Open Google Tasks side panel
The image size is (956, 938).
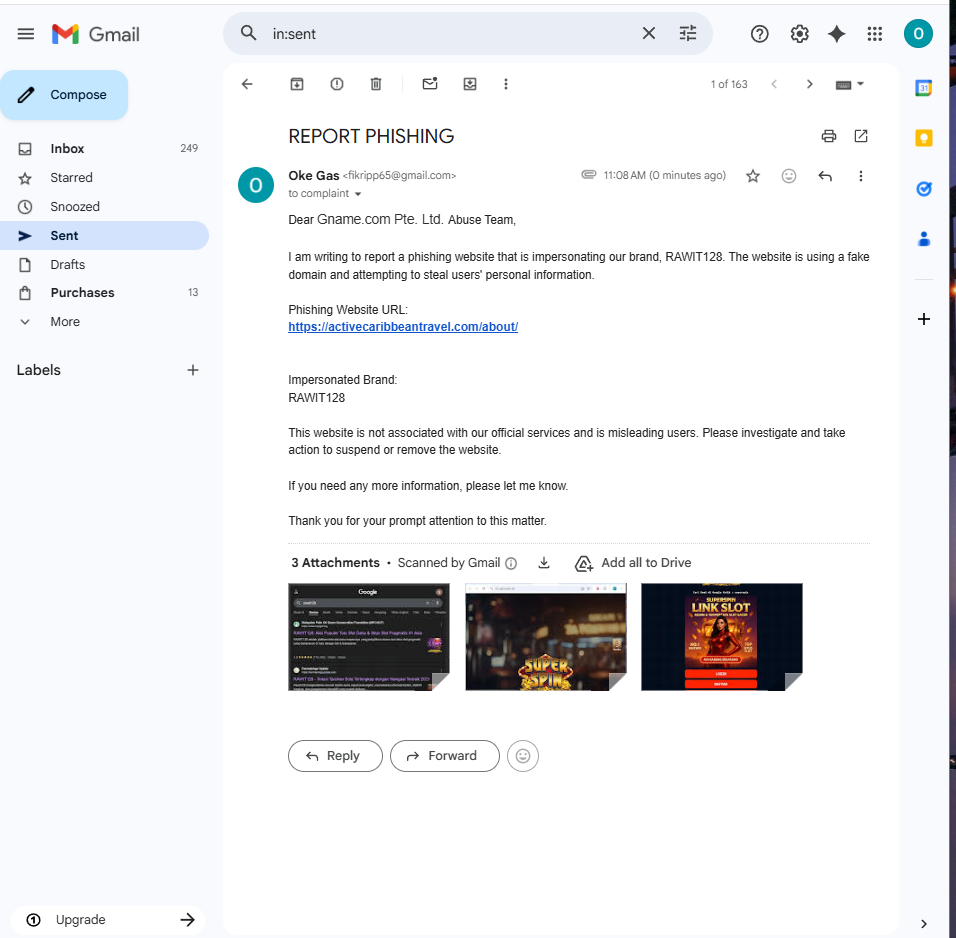[x=924, y=188]
